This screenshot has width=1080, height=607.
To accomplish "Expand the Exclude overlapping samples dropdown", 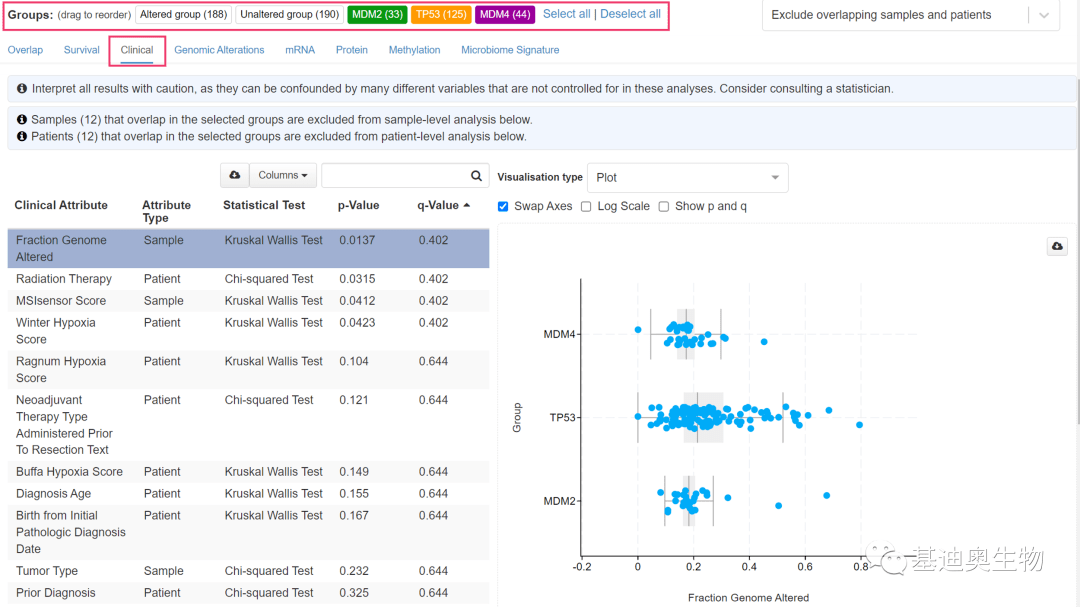I will [x=1043, y=15].
